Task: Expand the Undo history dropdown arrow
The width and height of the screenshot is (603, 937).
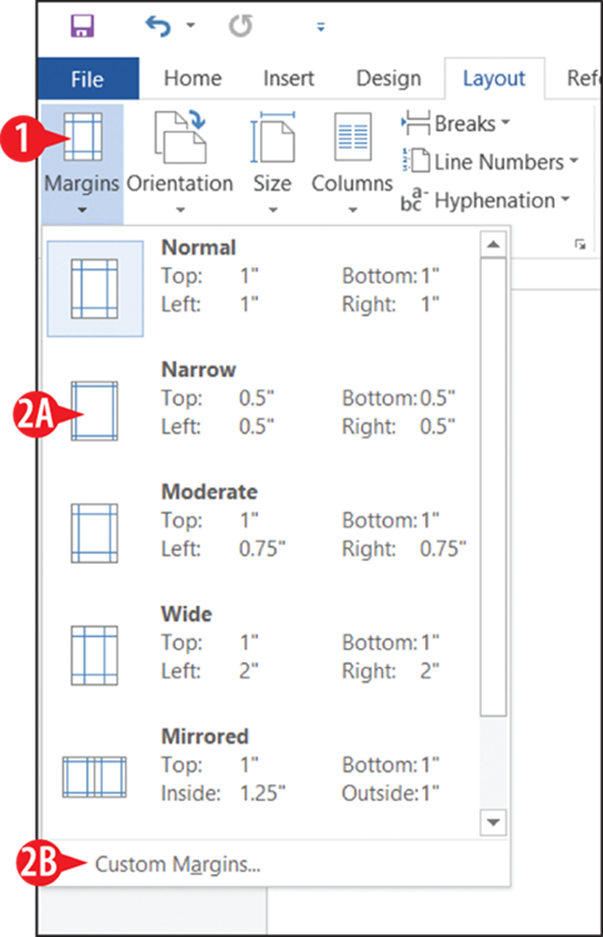Action: pyautogui.click(x=191, y=25)
